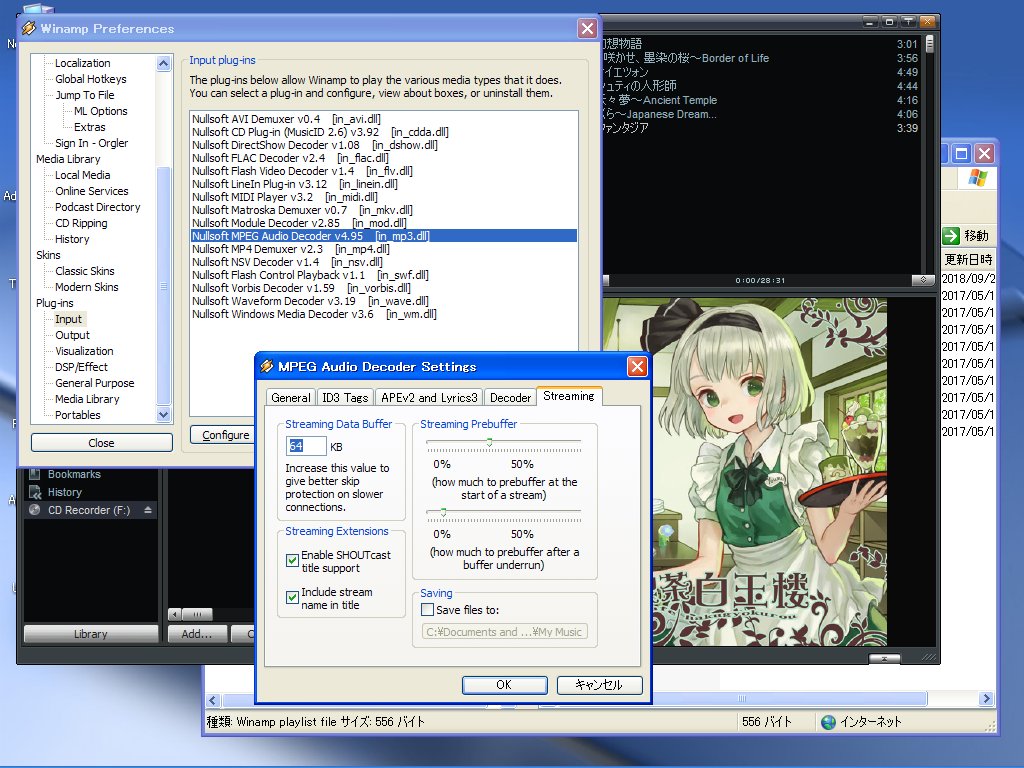The image size is (1024, 768).
Task: Click the History icon in Winamp library
Action: [x=35, y=492]
